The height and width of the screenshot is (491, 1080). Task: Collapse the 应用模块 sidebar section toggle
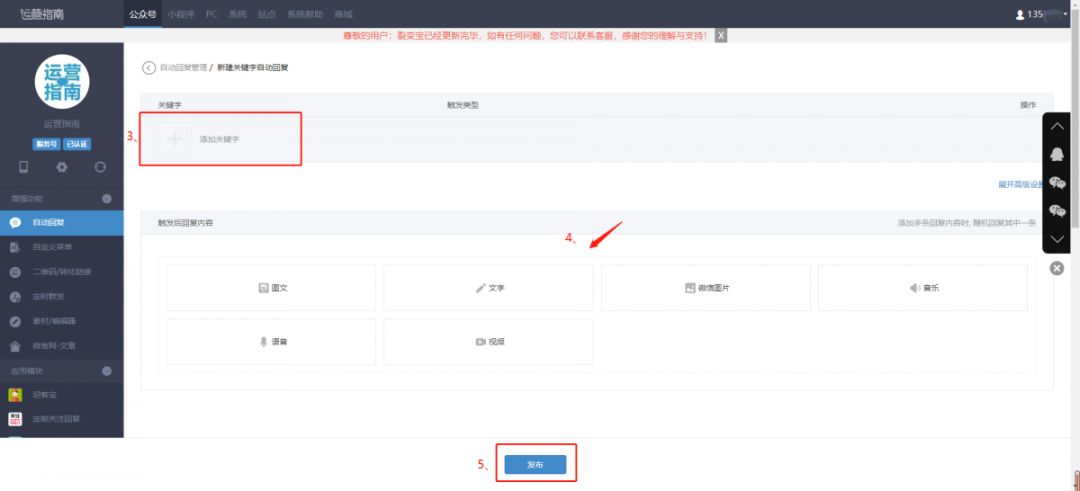pos(107,371)
